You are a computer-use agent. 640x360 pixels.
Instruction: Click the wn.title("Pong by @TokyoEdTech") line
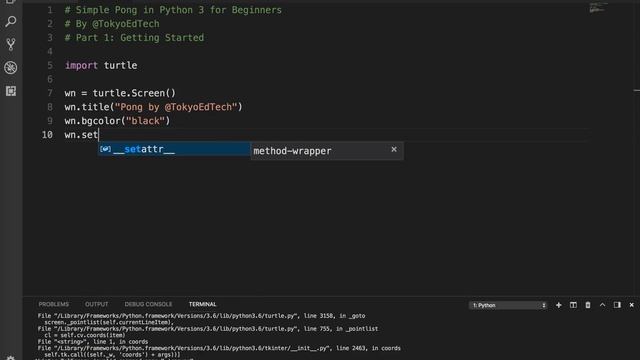153,107
